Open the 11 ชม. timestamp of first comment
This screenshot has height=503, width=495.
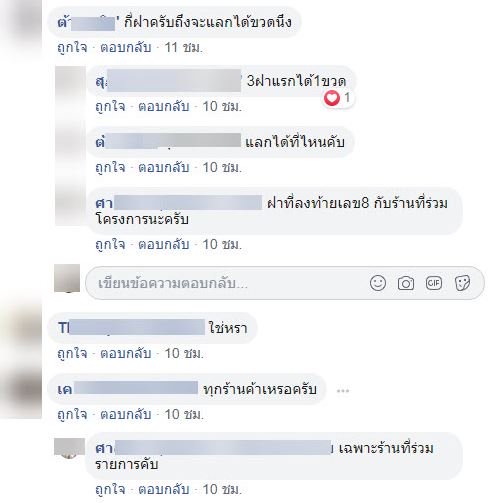184,47
